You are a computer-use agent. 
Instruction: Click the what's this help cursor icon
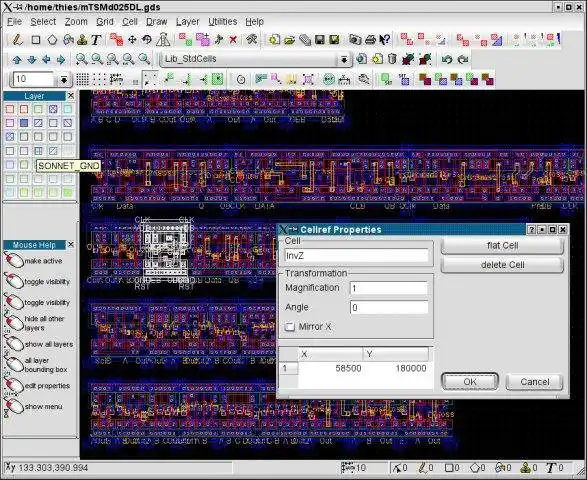tap(384, 39)
